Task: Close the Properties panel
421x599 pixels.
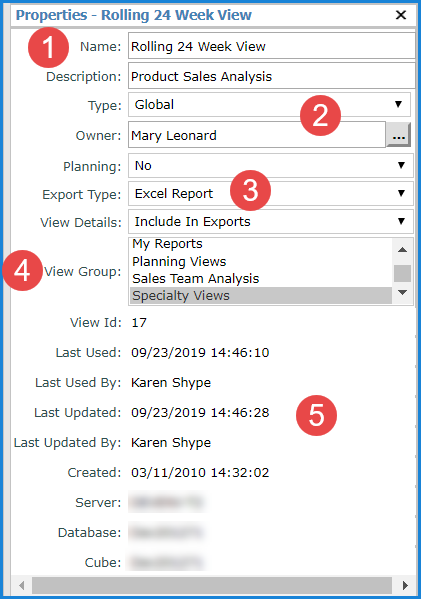Action: (401, 15)
